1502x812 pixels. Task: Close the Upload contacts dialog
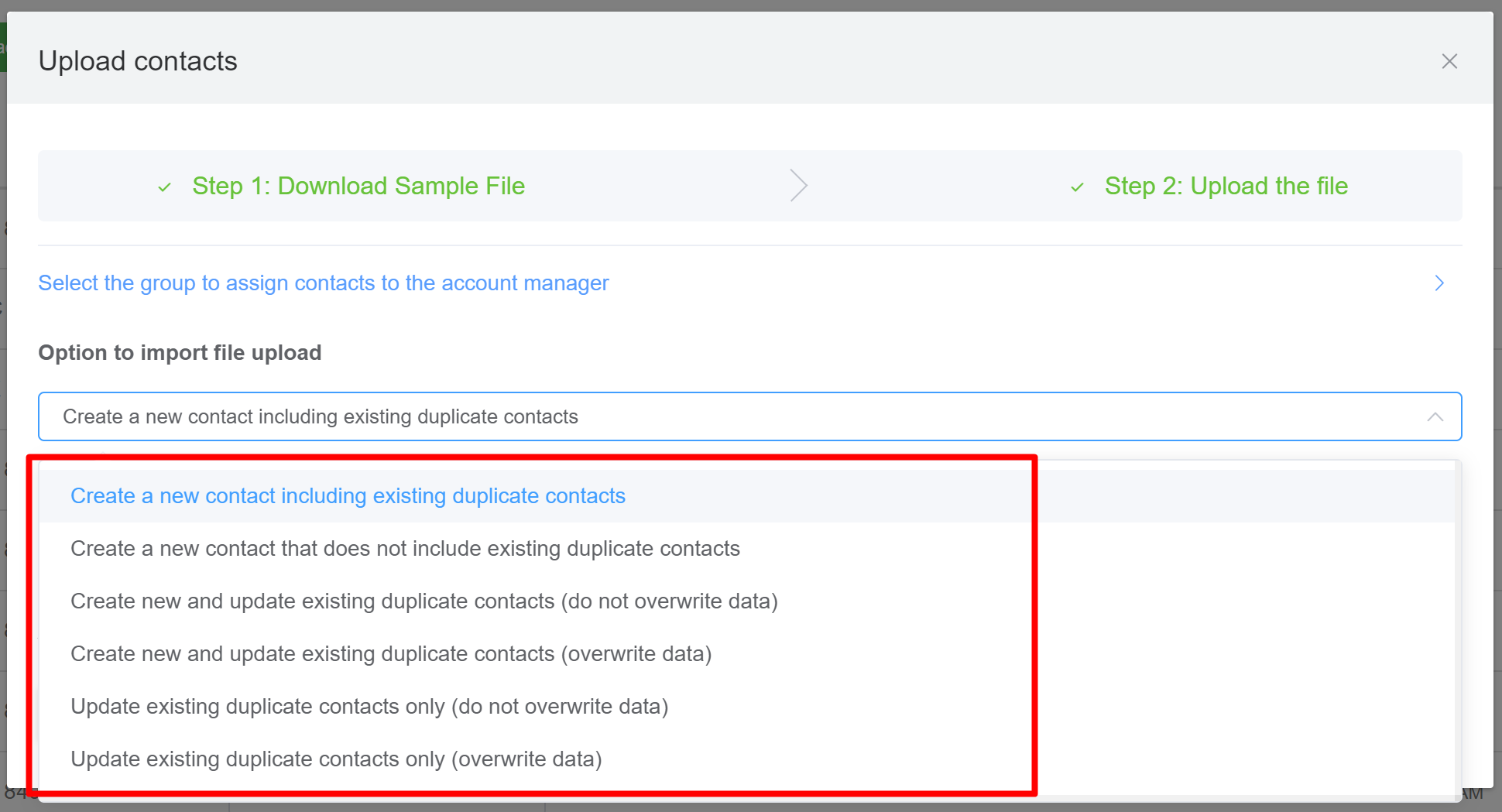(x=1449, y=61)
